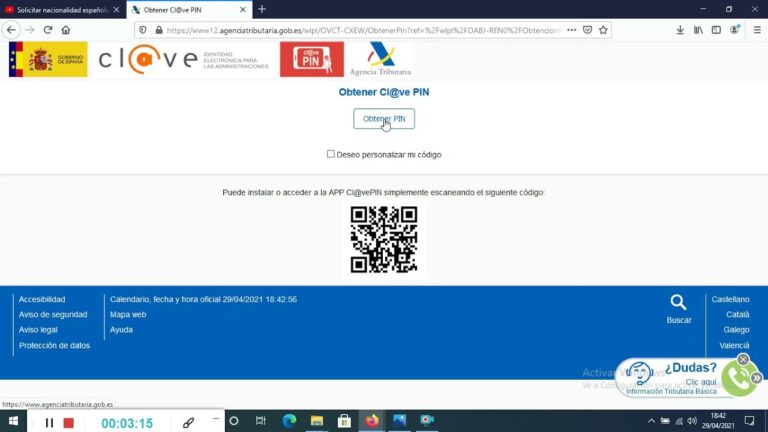
Task: Minimize the recorder toolbar dash
Action: (216, 419)
